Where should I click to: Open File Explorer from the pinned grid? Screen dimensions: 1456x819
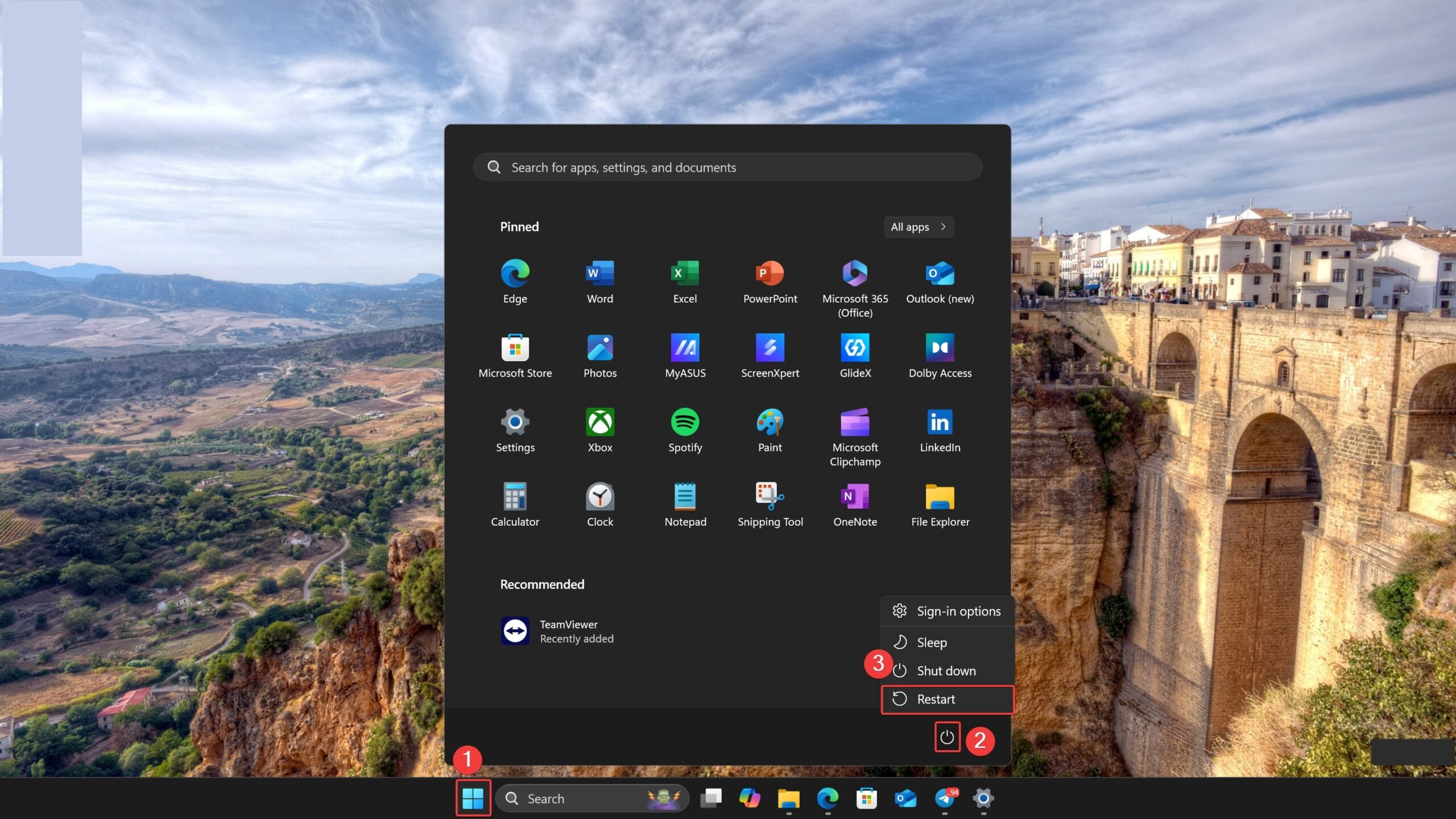[x=940, y=506]
